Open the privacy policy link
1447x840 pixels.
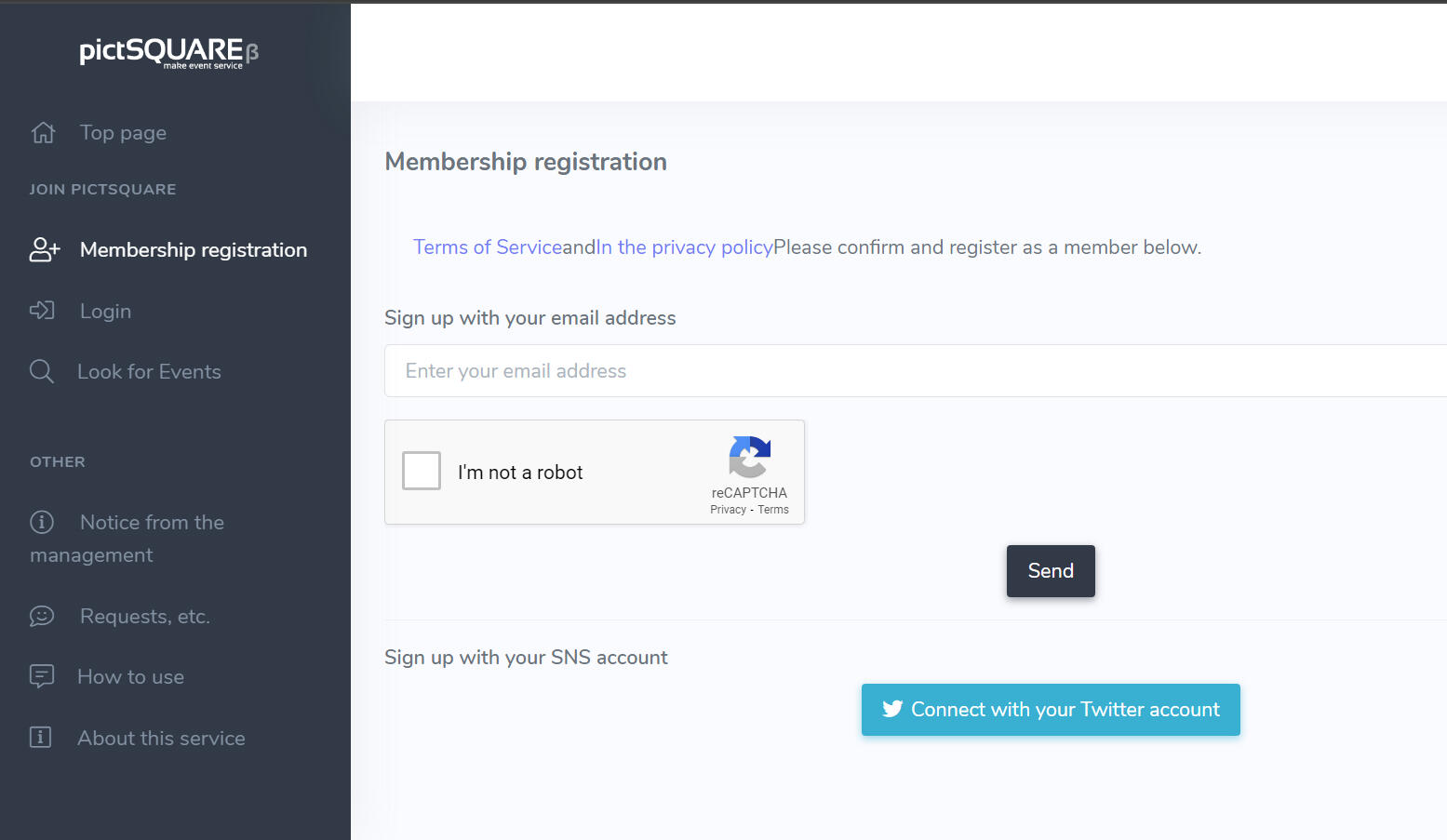(x=685, y=247)
